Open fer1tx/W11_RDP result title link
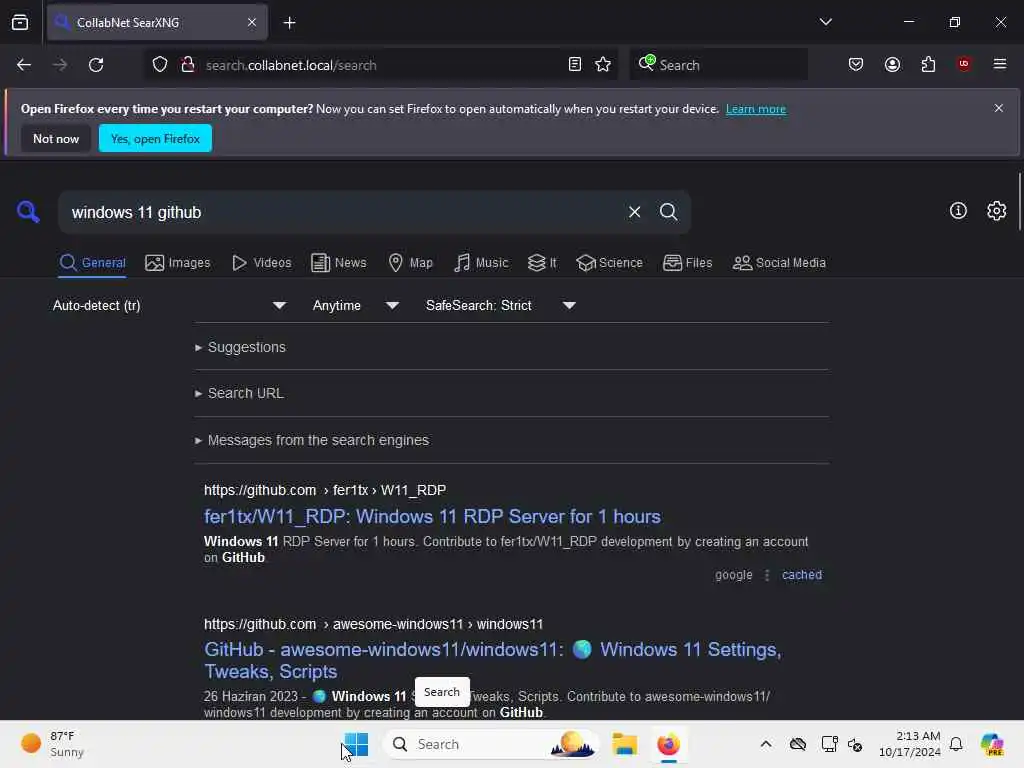 pos(432,517)
